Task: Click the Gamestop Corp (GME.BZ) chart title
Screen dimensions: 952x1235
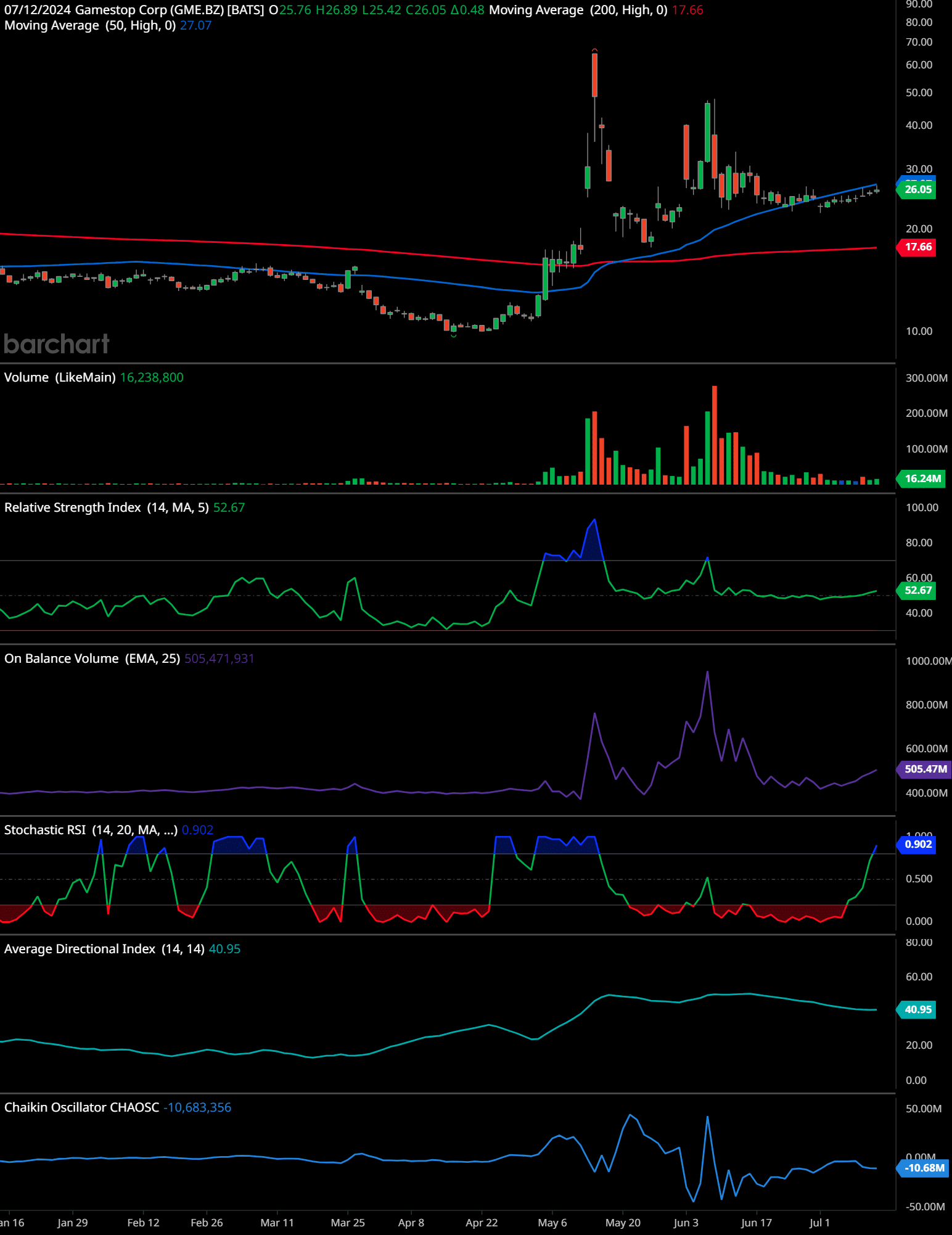Action: coord(170,10)
